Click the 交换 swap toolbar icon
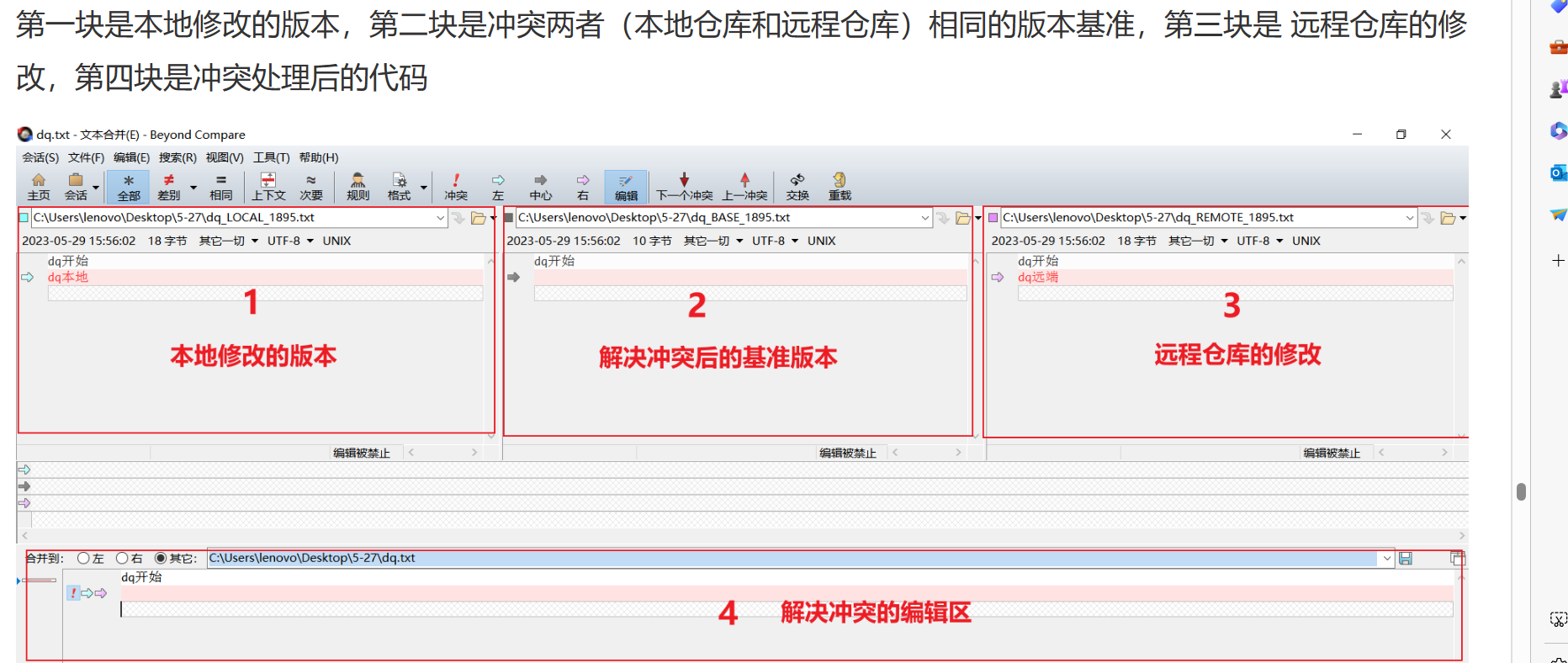1568x663 pixels. pyautogui.click(x=797, y=187)
